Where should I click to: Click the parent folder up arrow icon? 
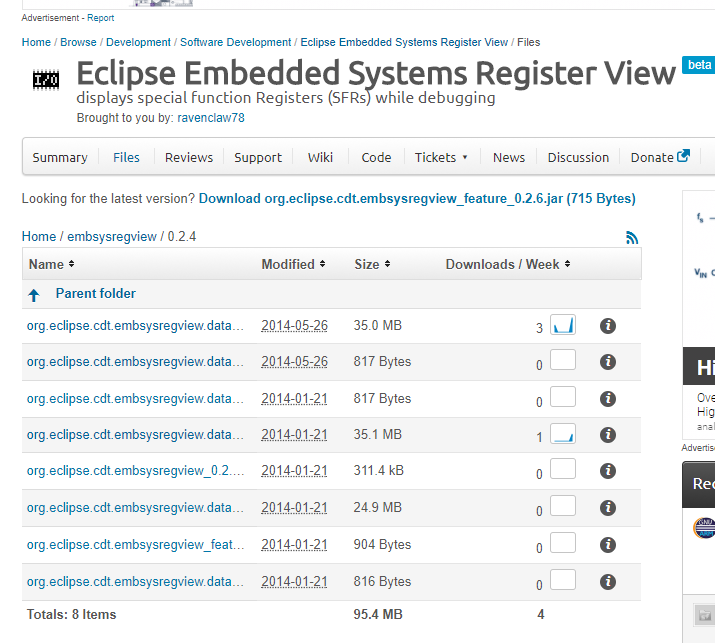34,295
